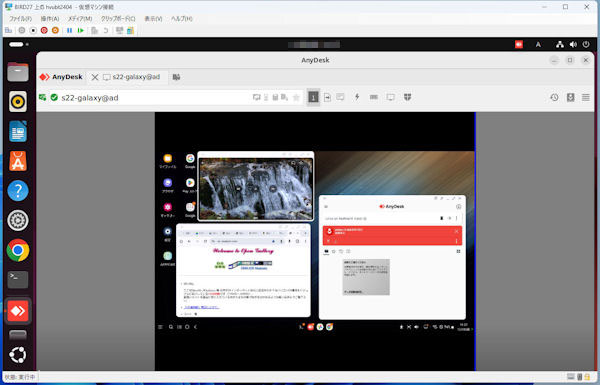Screen dimensions: 600x385
Task: Show applications via Ubuntu logo icon
Action: click(x=18, y=355)
